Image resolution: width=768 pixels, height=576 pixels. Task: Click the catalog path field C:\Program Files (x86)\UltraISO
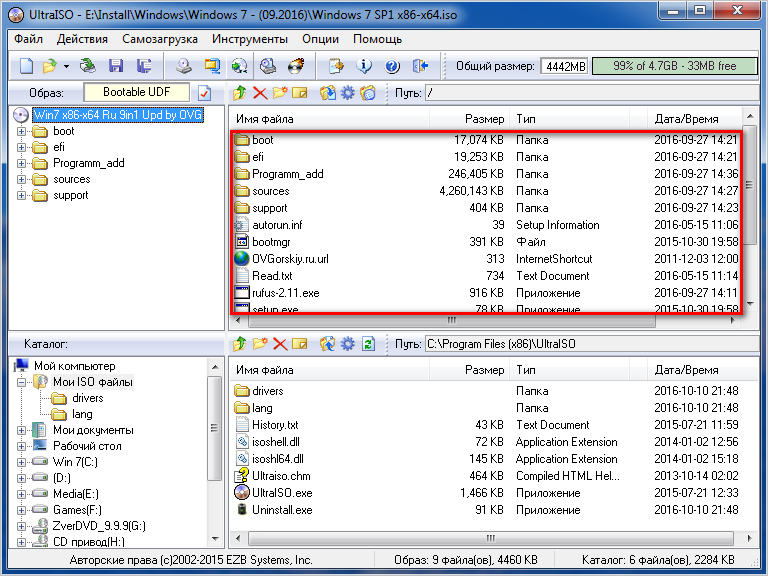point(591,344)
